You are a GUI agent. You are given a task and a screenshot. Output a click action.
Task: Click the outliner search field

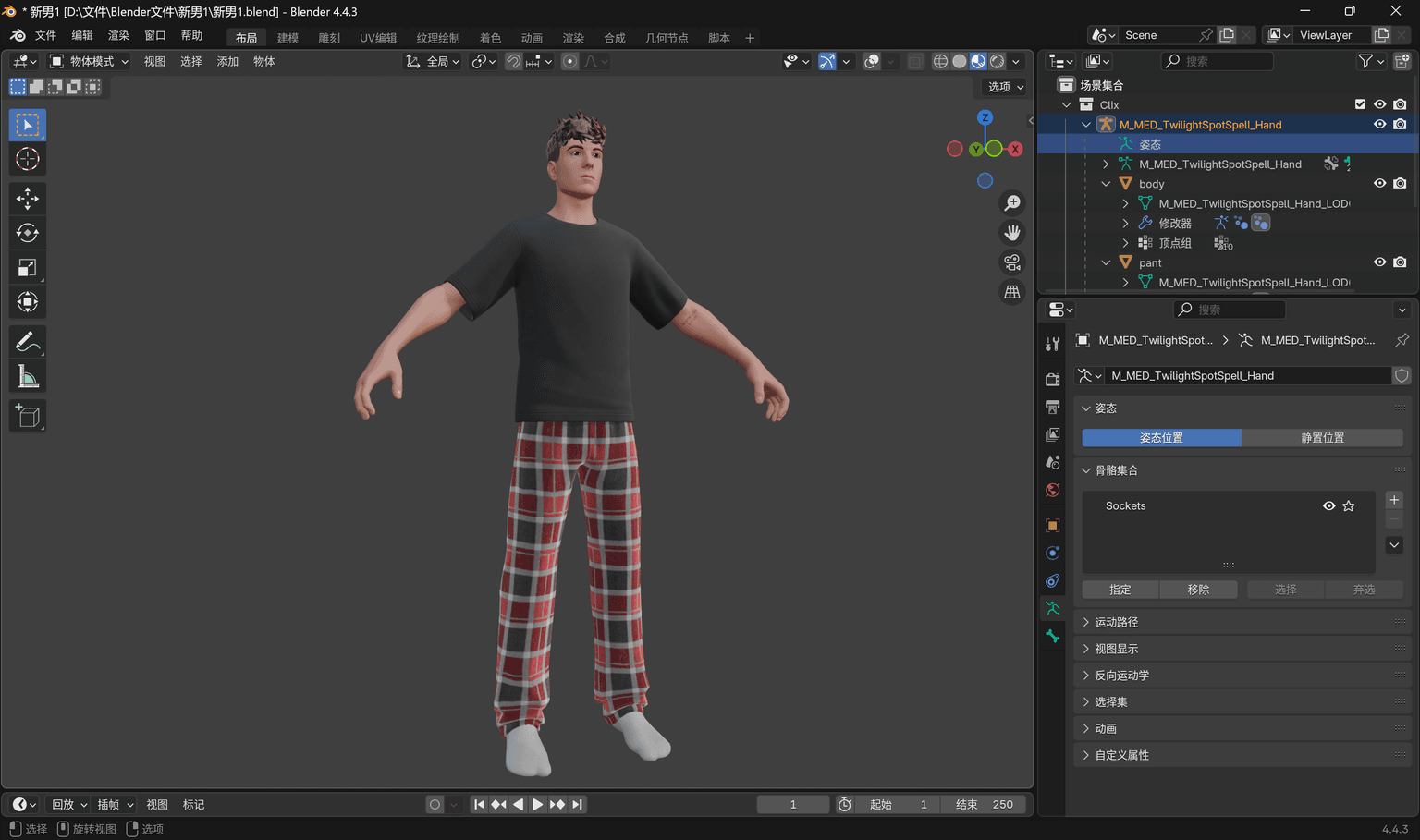tap(1217, 61)
